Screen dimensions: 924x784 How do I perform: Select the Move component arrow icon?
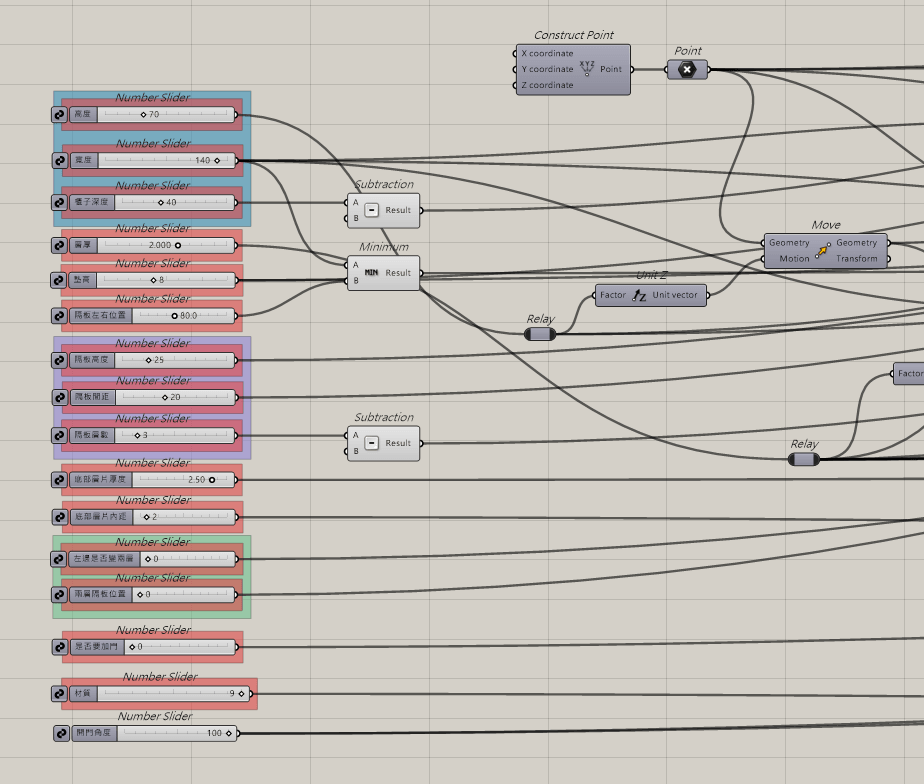[x=823, y=251]
